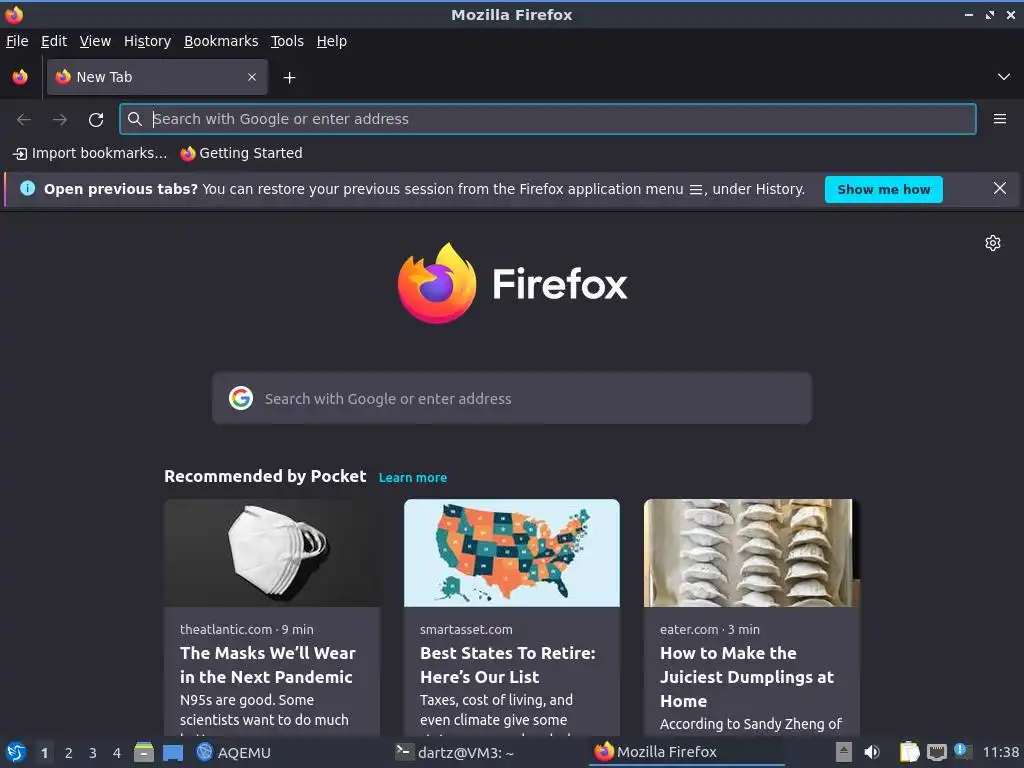This screenshot has height=768, width=1024.
Task: Open new tab personalize gear settings
Action: click(x=993, y=243)
